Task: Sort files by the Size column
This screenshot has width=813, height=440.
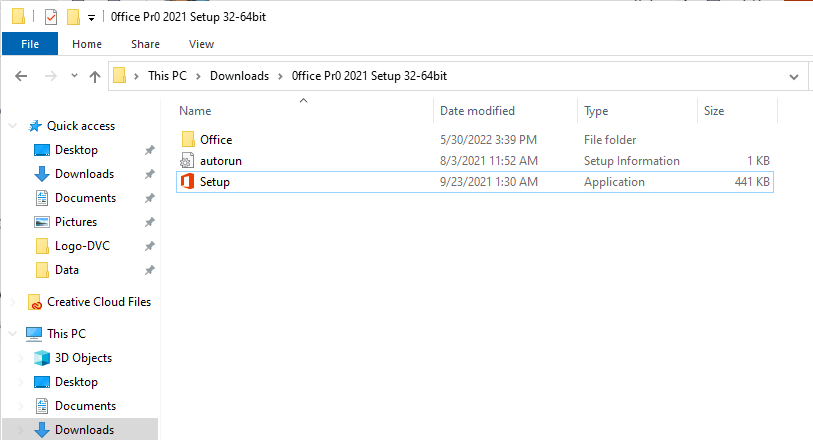Action: [714, 111]
